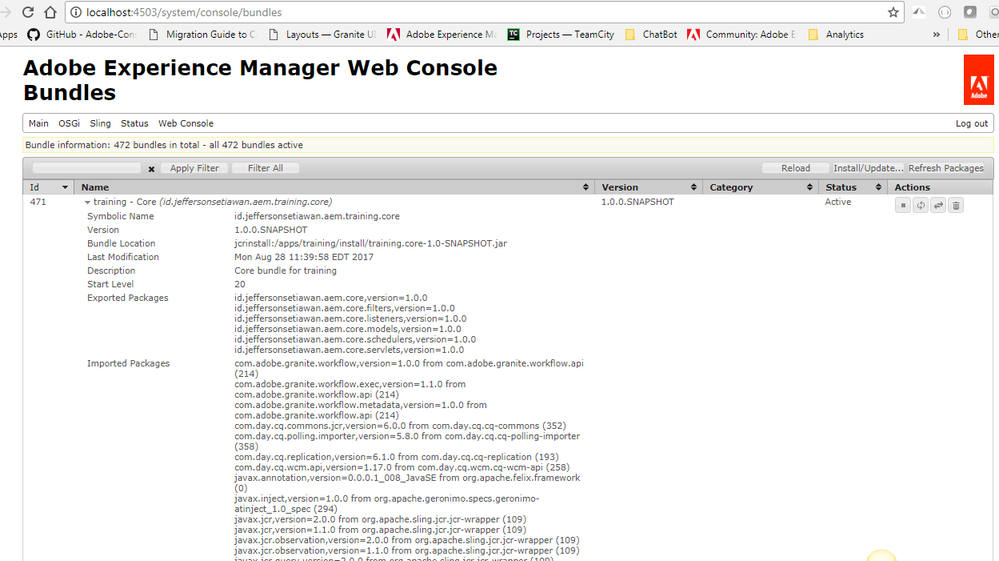999x561 pixels.
Task: Select exported package core.servlets line
Action: 349,350
